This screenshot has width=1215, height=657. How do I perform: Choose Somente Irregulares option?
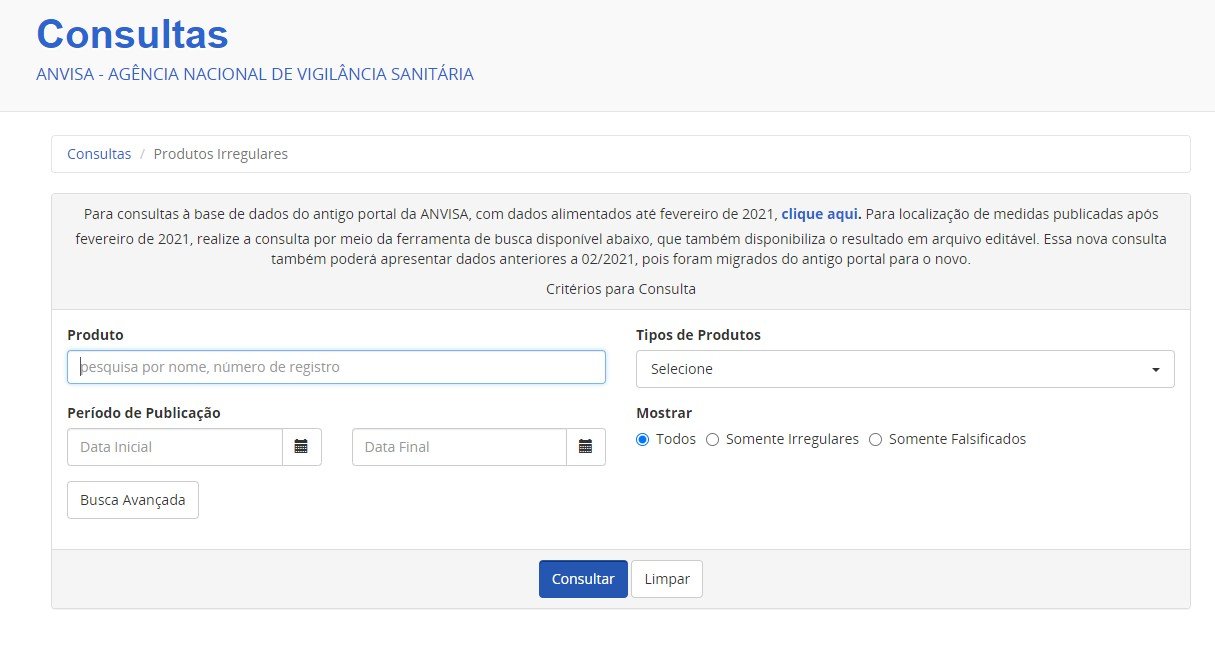pos(712,439)
